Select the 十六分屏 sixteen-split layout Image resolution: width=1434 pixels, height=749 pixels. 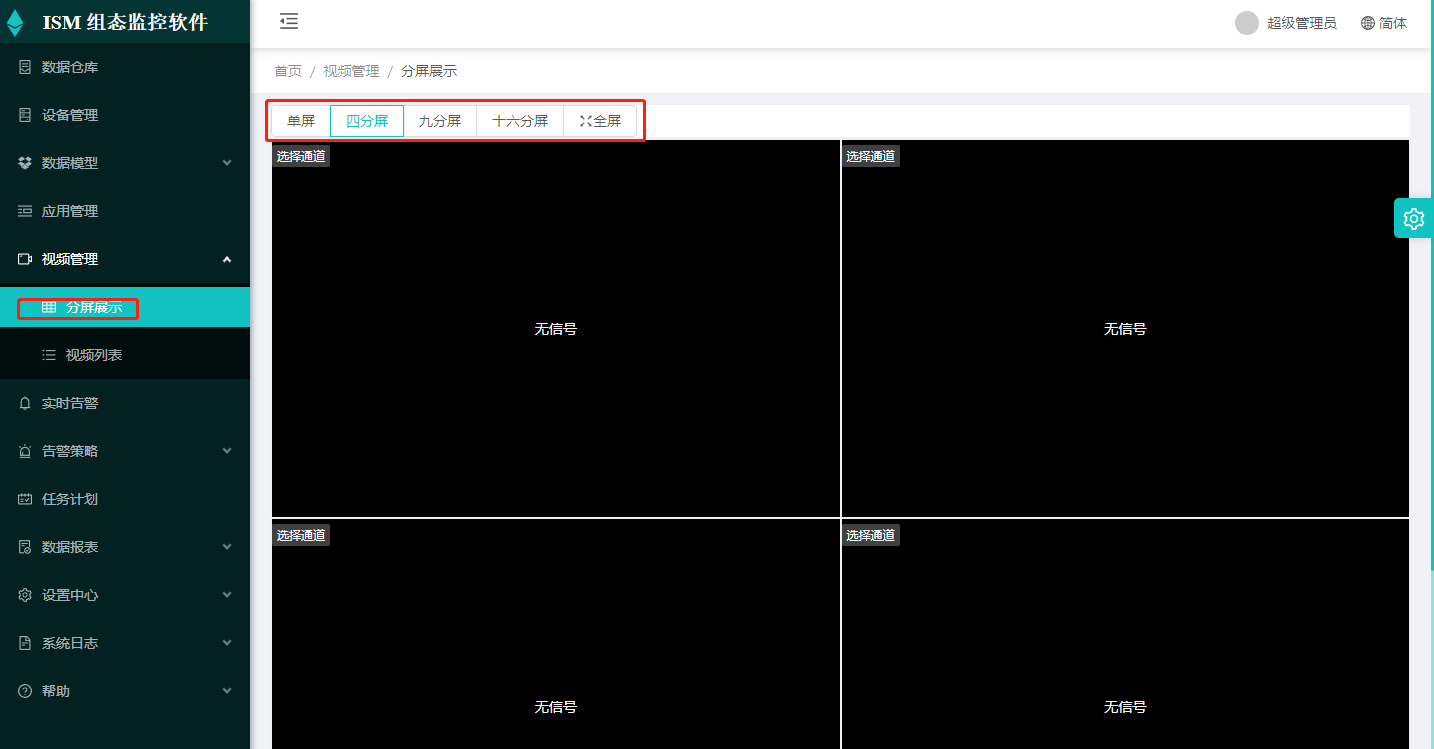[520, 121]
